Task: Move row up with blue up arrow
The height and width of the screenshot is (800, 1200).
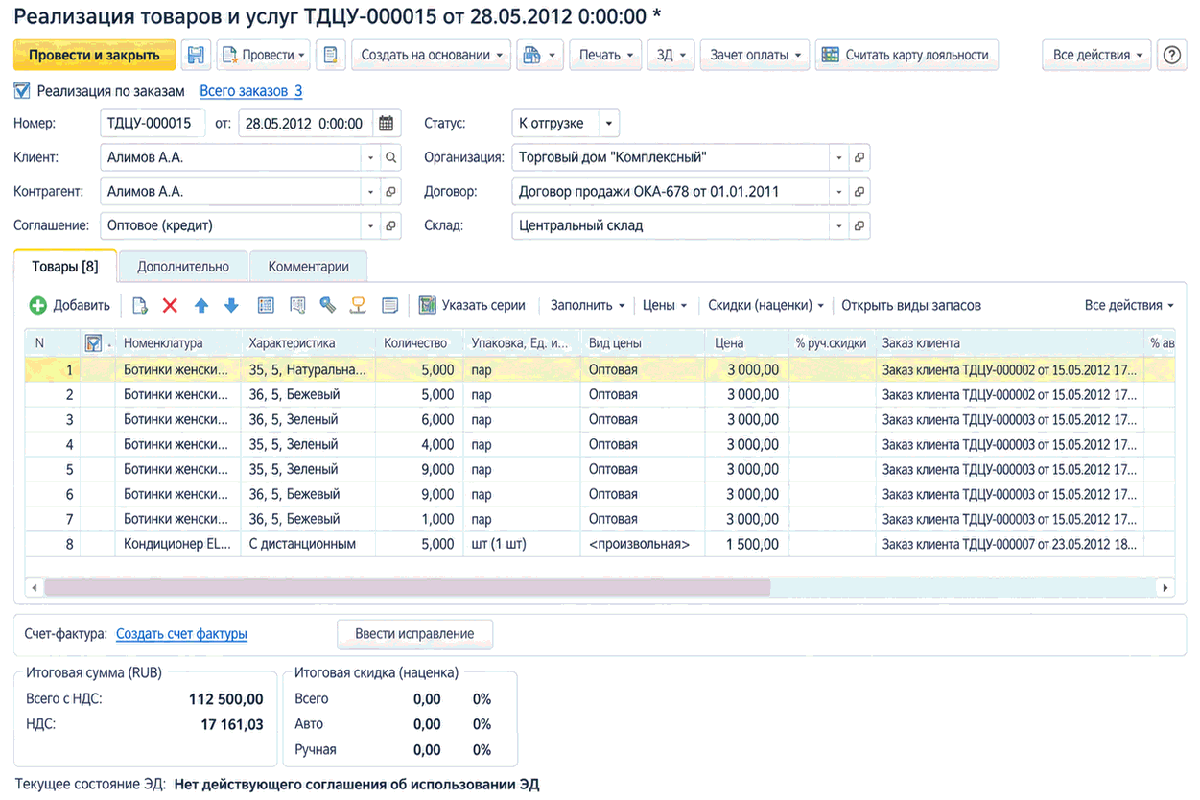Action: pos(201,305)
